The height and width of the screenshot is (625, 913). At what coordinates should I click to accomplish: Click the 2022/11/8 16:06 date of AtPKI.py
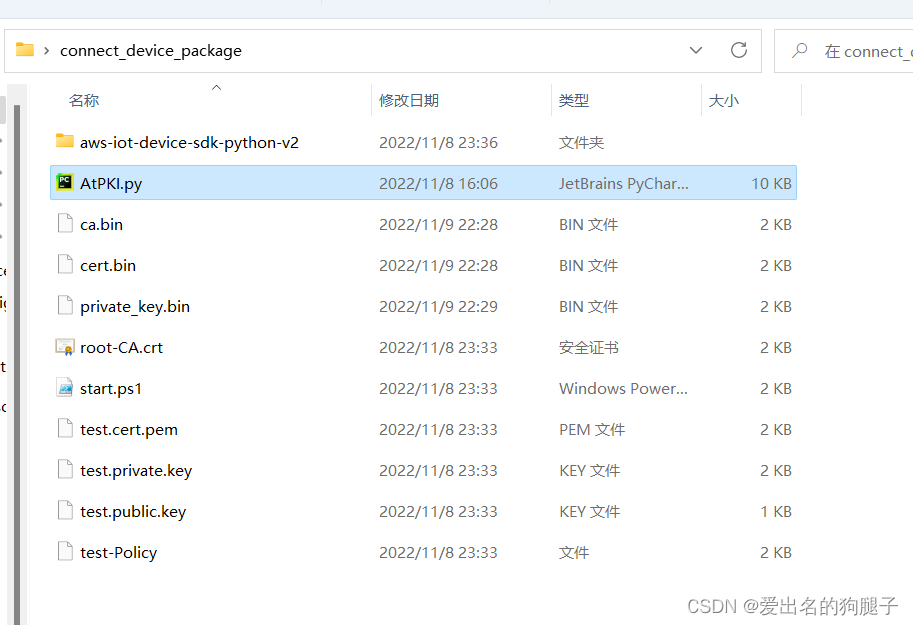coord(438,183)
